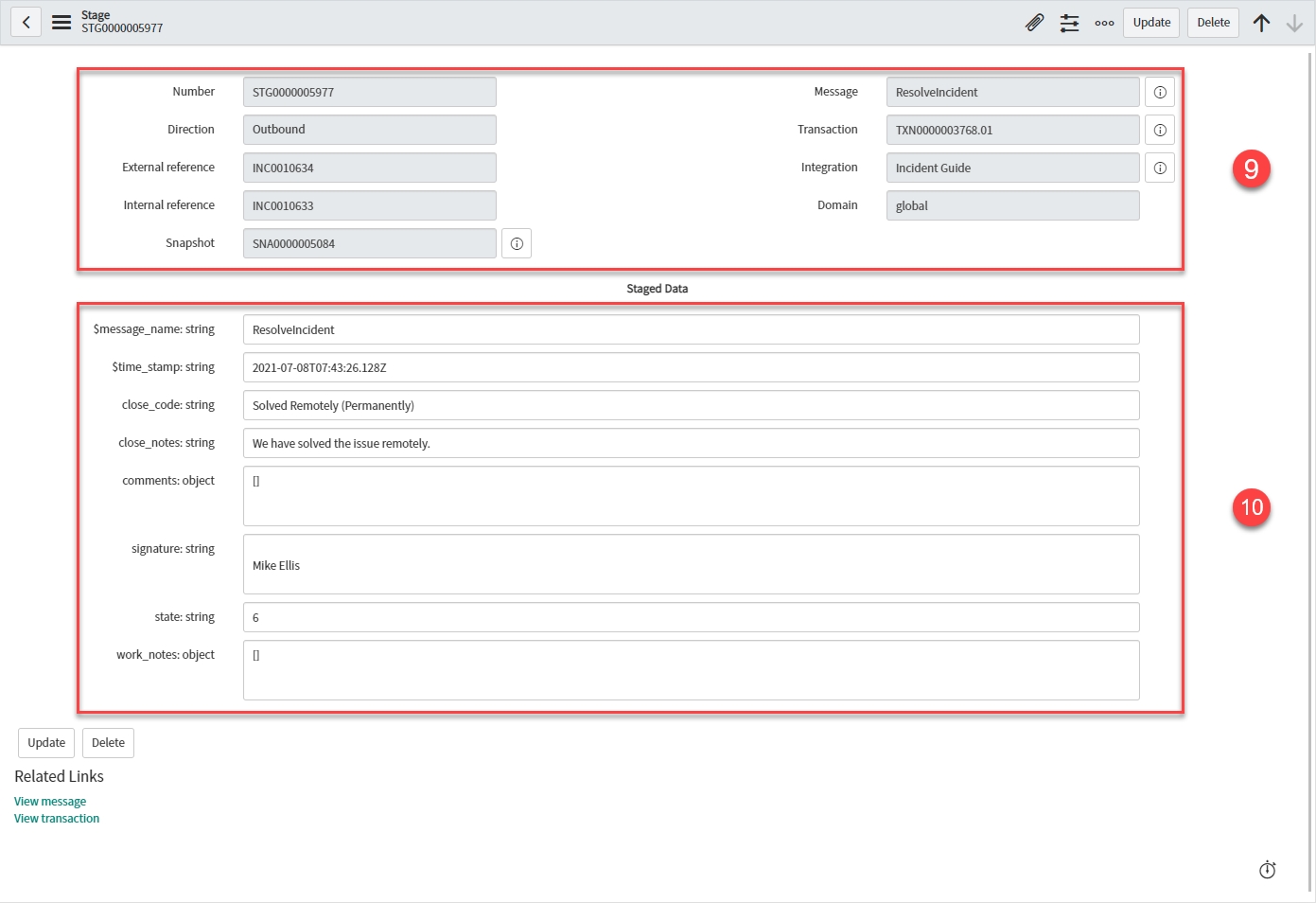Show info for the Transaction field

click(x=1159, y=130)
